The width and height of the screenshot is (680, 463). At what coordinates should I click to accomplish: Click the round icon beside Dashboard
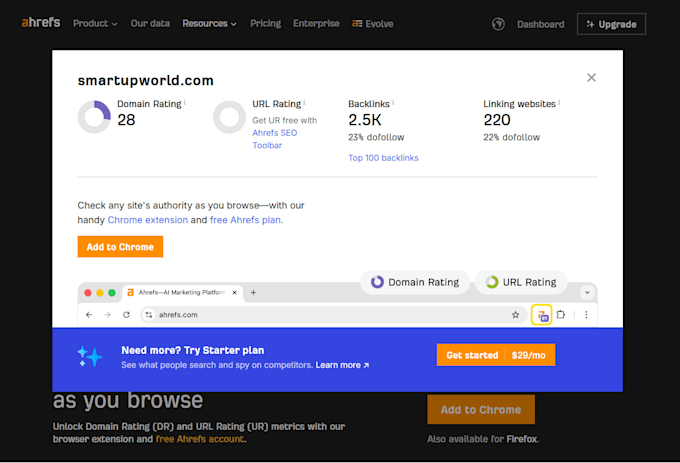(x=498, y=24)
